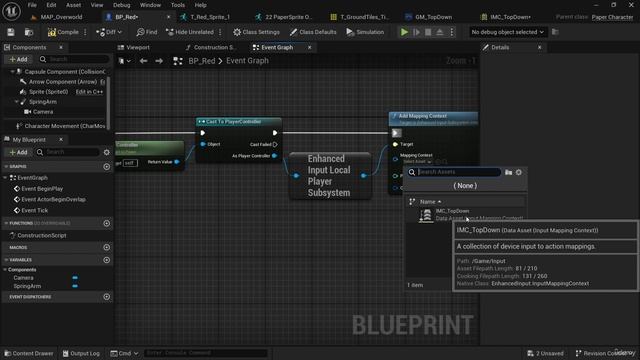
Task: Open the Tools menu
Action: coord(178,5)
